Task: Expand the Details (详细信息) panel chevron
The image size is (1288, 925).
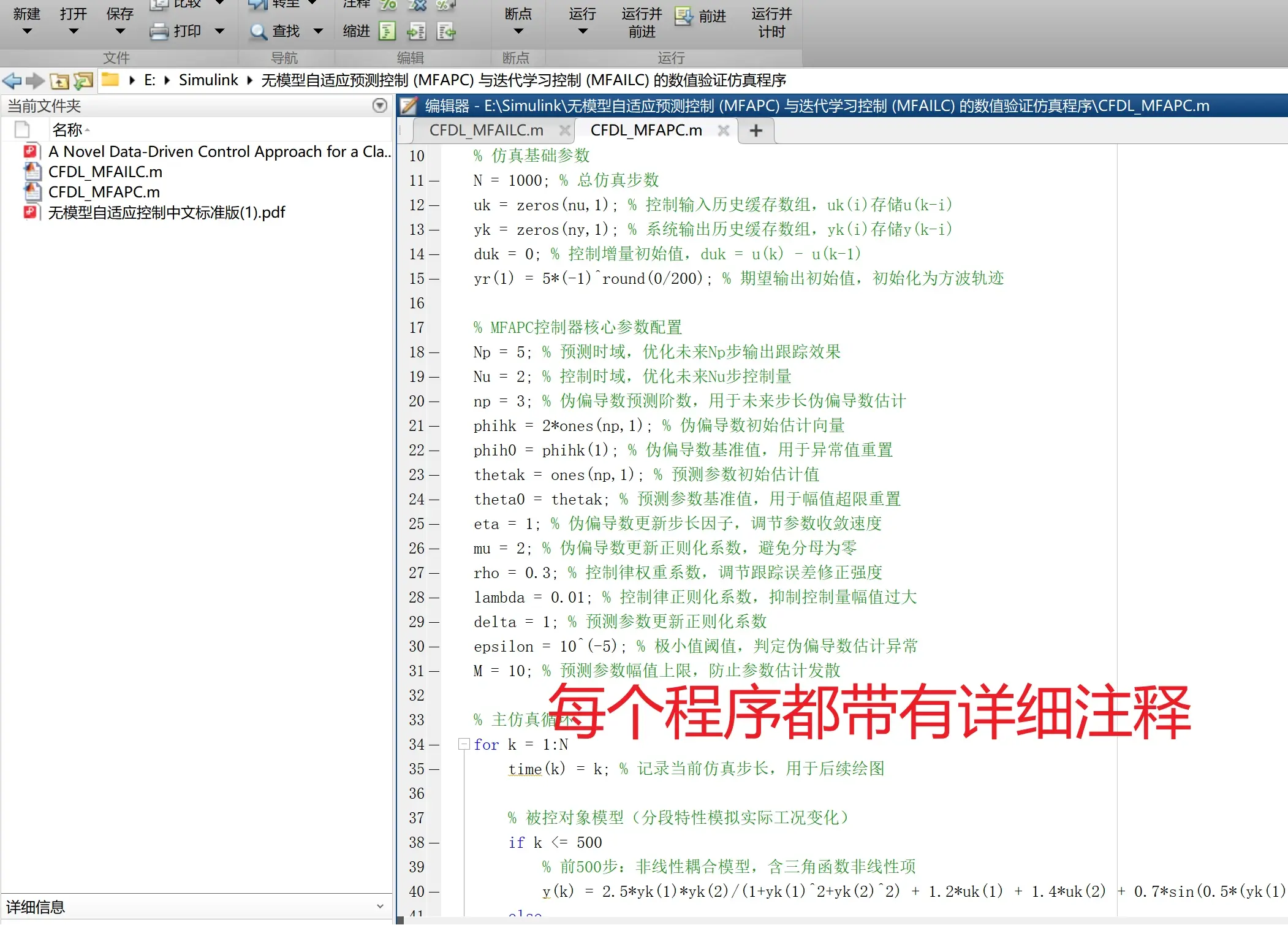Action: 380,906
